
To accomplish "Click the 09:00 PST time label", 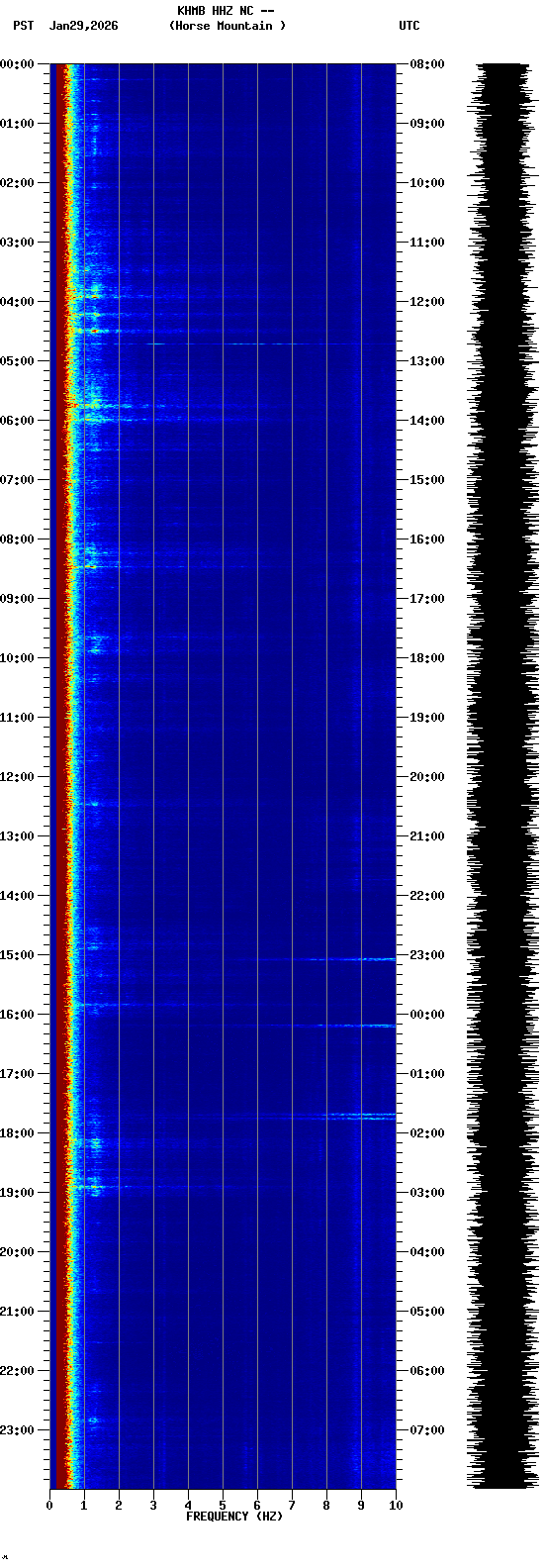I will click(x=17, y=599).
